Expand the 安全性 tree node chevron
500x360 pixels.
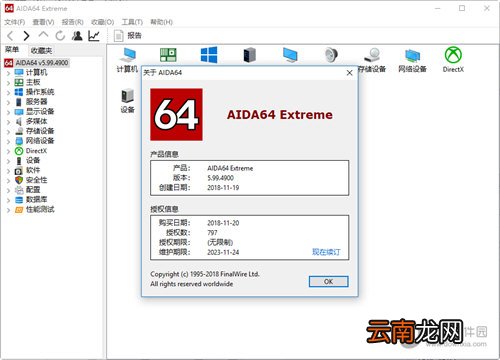click(x=8, y=181)
